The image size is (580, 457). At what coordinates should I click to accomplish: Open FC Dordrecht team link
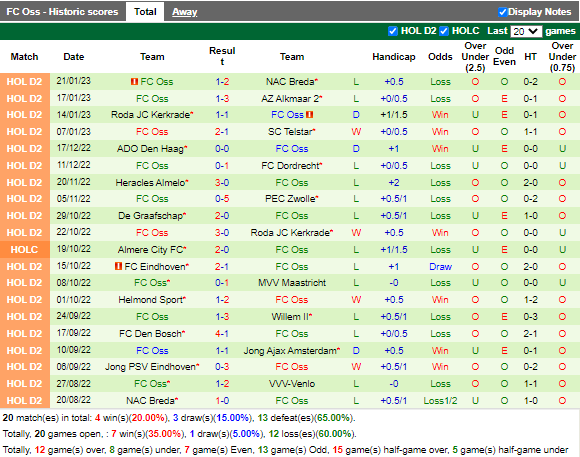(290, 166)
